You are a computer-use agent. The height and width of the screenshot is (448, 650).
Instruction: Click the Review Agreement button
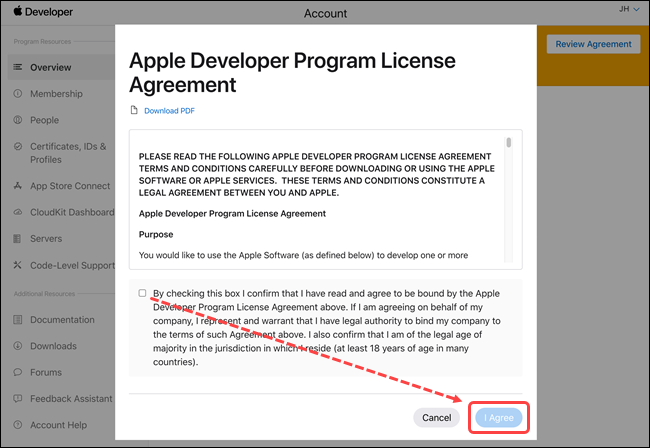tap(593, 44)
